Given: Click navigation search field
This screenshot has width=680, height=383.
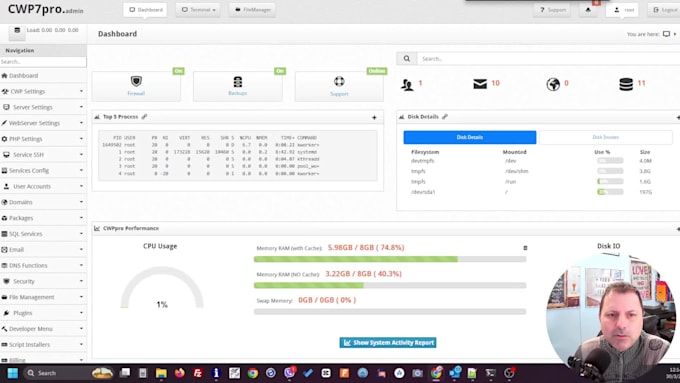Looking at the screenshot, I should click(x=43, y=62).
